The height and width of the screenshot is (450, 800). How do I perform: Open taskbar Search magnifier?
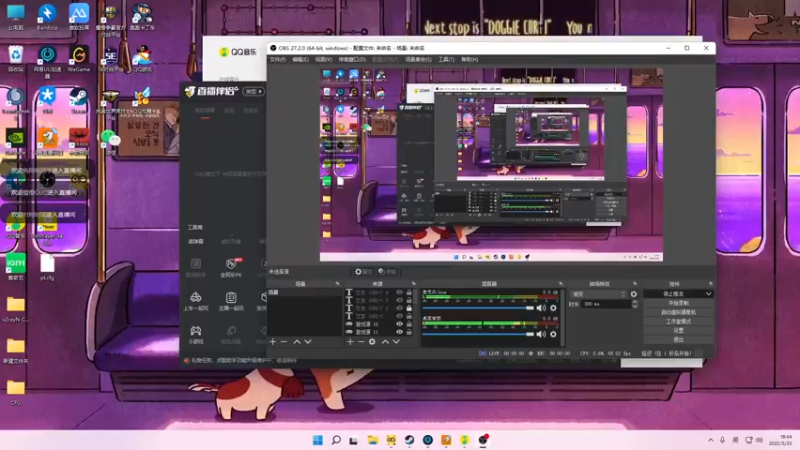(336, 440)
